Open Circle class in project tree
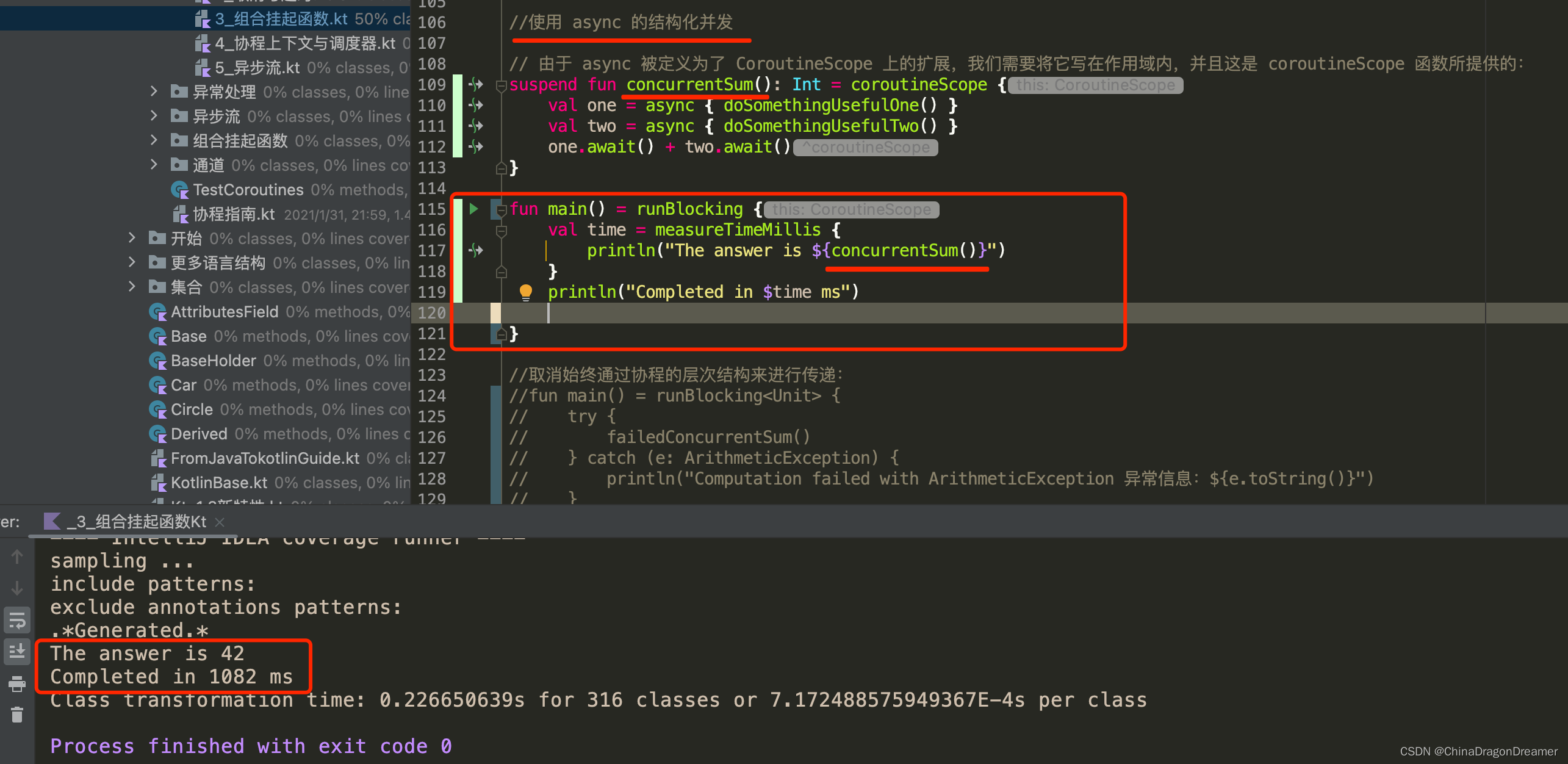Viewport: 1568px width, 764px height. 192,409
